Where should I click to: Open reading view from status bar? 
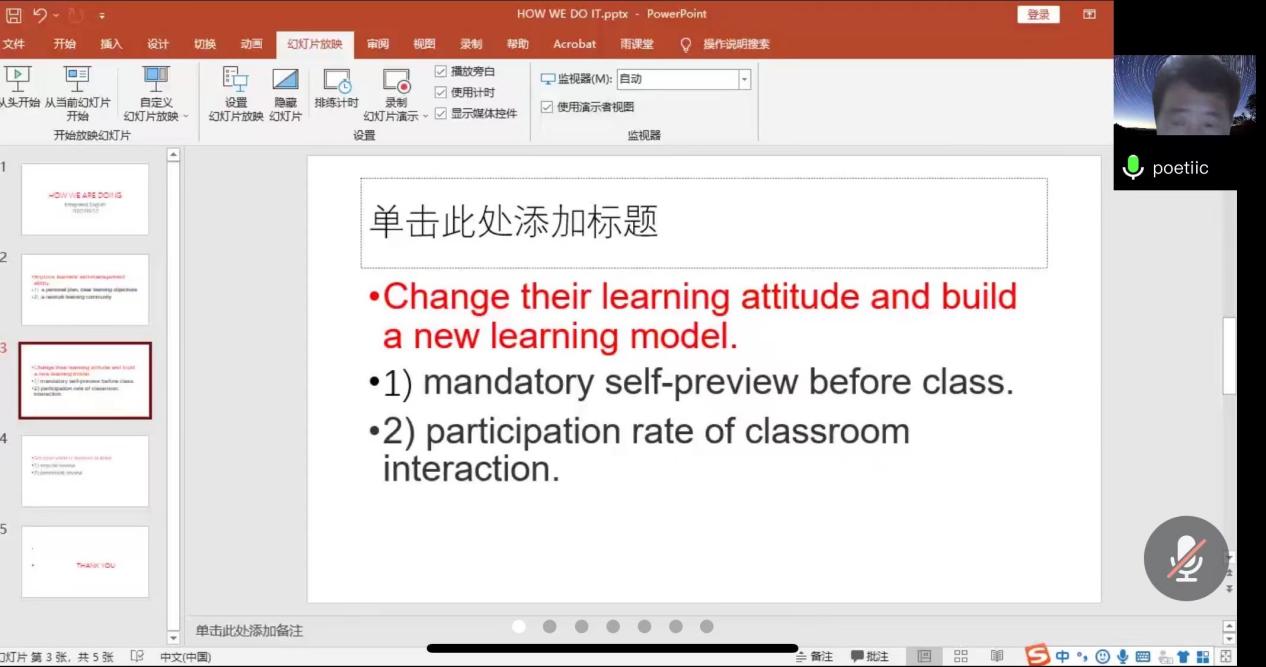[x=997, y=657]
